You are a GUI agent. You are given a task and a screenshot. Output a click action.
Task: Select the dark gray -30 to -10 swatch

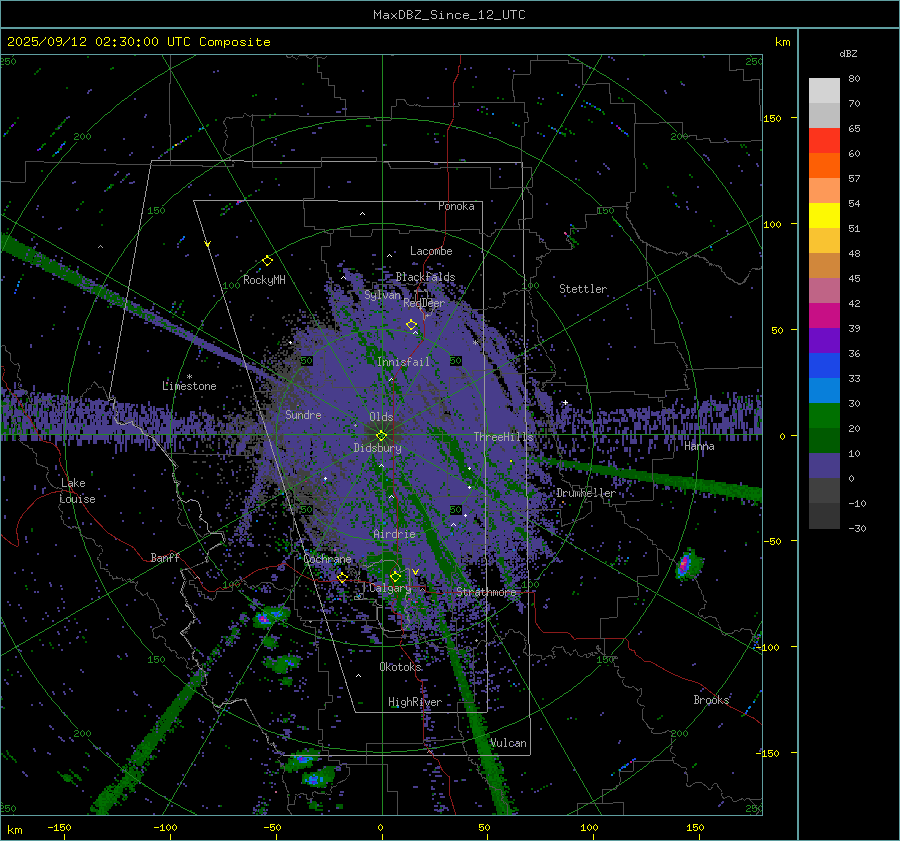click(824, 516)
